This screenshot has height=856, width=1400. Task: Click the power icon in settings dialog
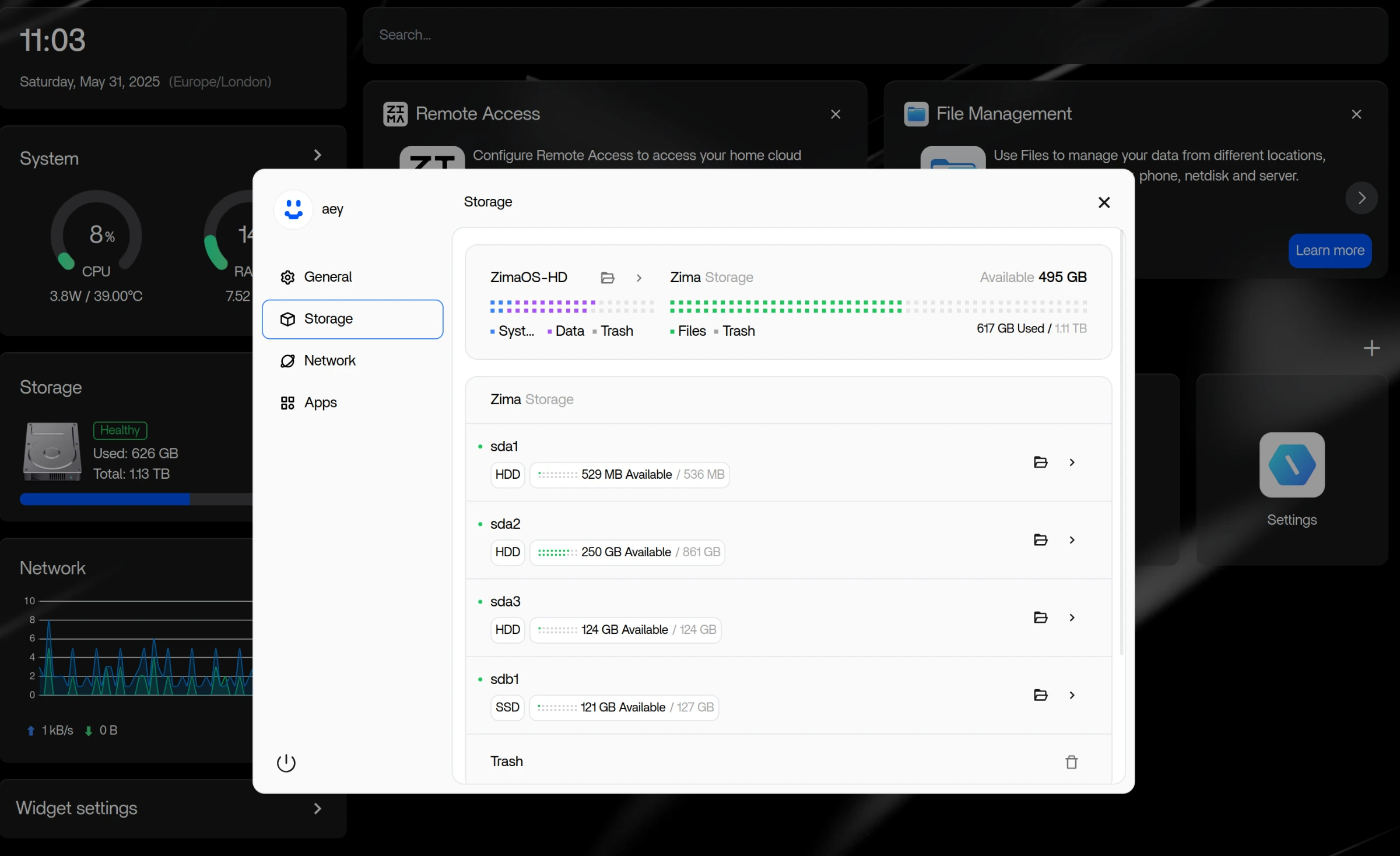[x=286, y=763]
